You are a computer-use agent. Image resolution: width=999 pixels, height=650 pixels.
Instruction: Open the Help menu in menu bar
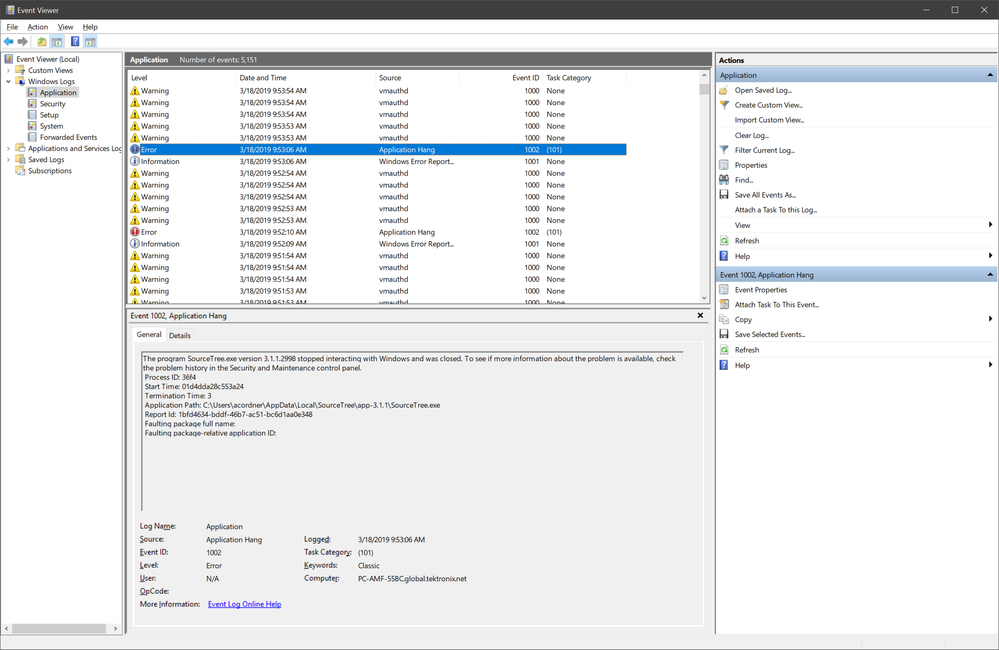(90, 27)
